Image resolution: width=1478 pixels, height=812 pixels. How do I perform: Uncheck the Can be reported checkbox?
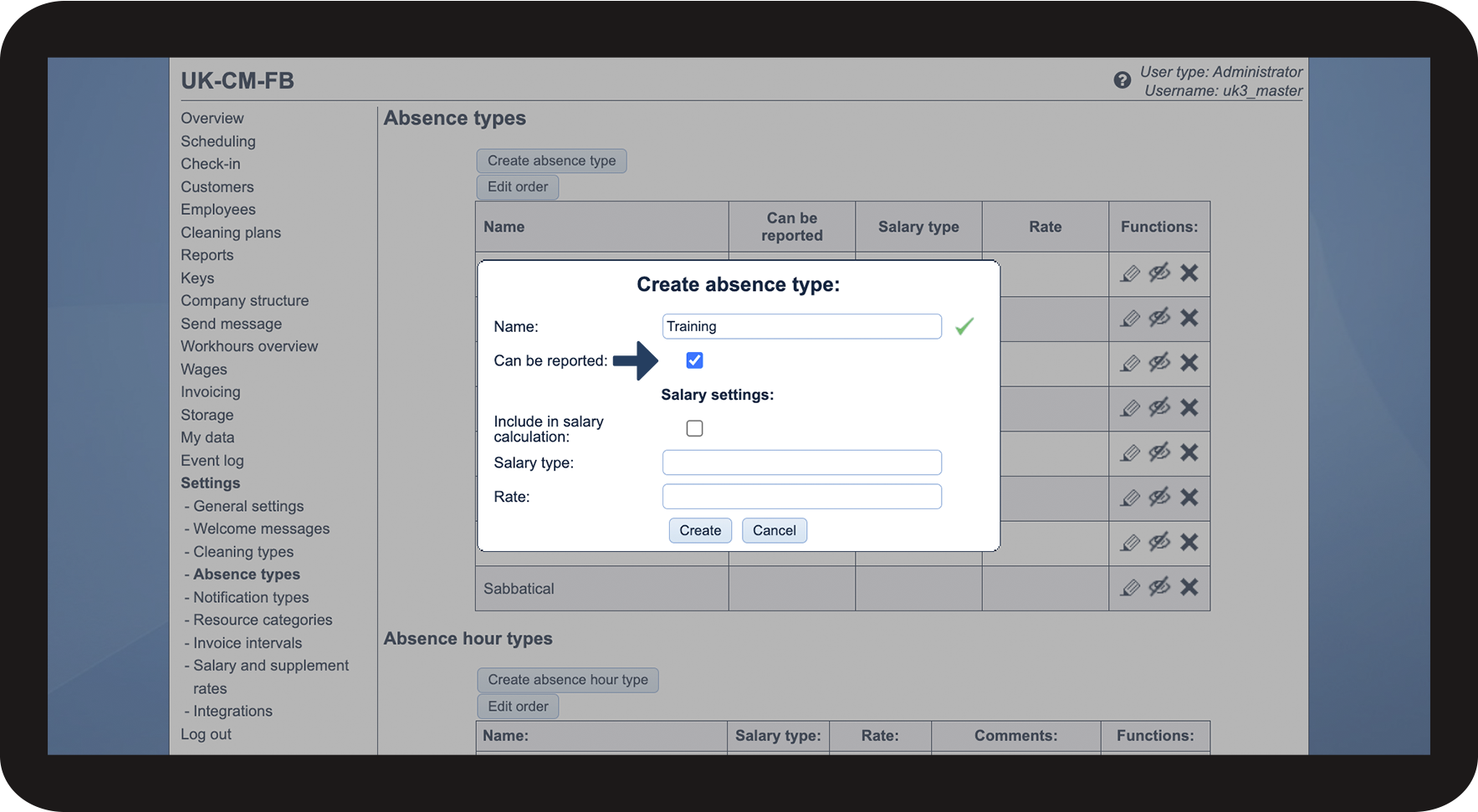pyautogui.click(x=694, y=360)
